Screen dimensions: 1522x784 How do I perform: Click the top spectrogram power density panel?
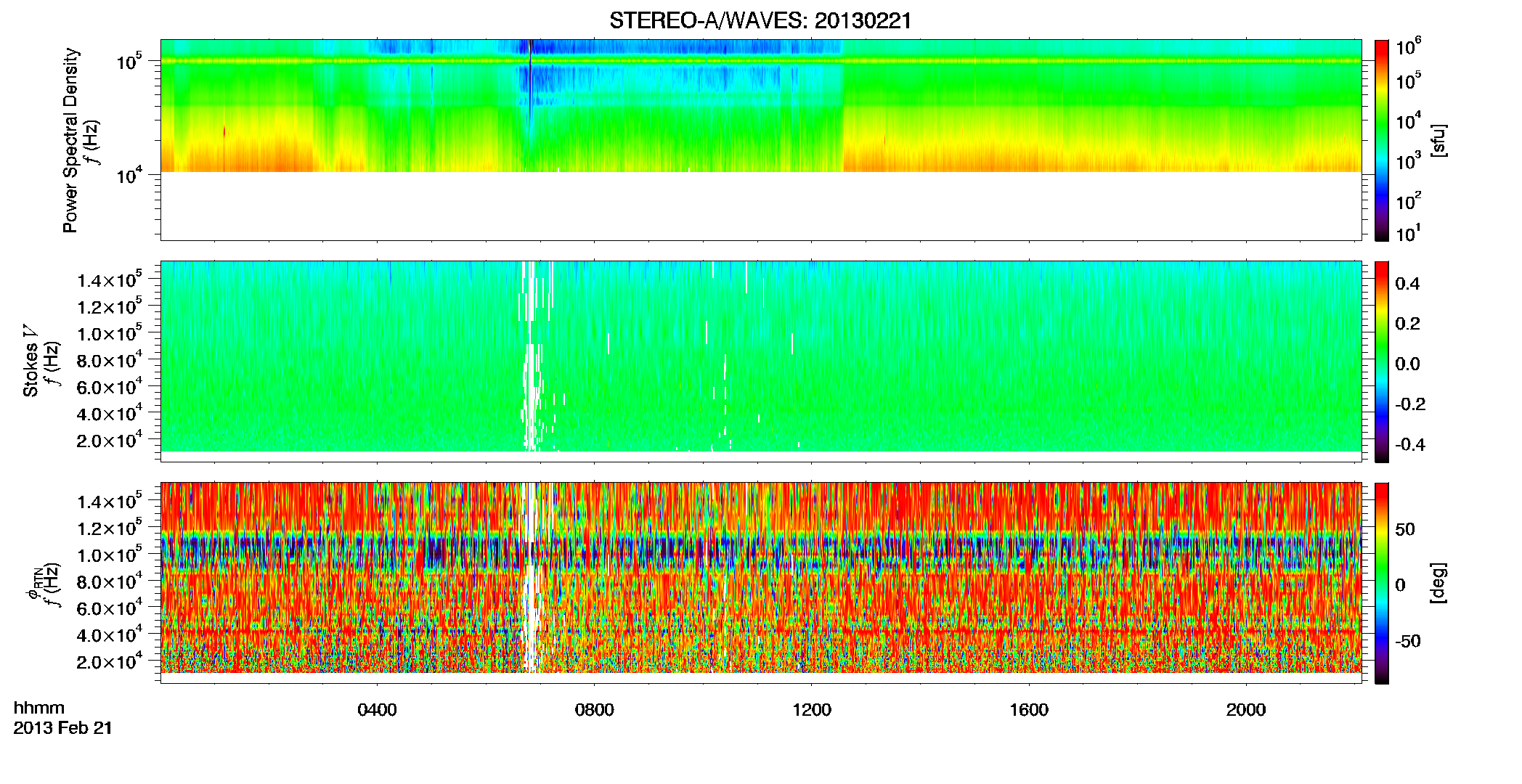[761, 140]
